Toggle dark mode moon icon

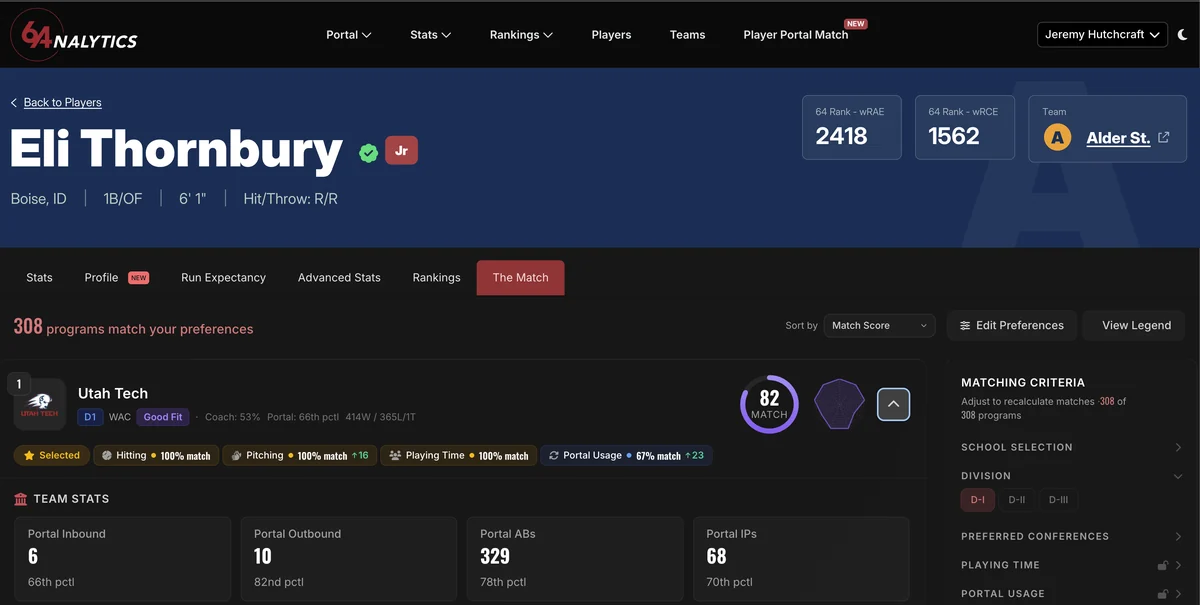(x=1183, y=35)
